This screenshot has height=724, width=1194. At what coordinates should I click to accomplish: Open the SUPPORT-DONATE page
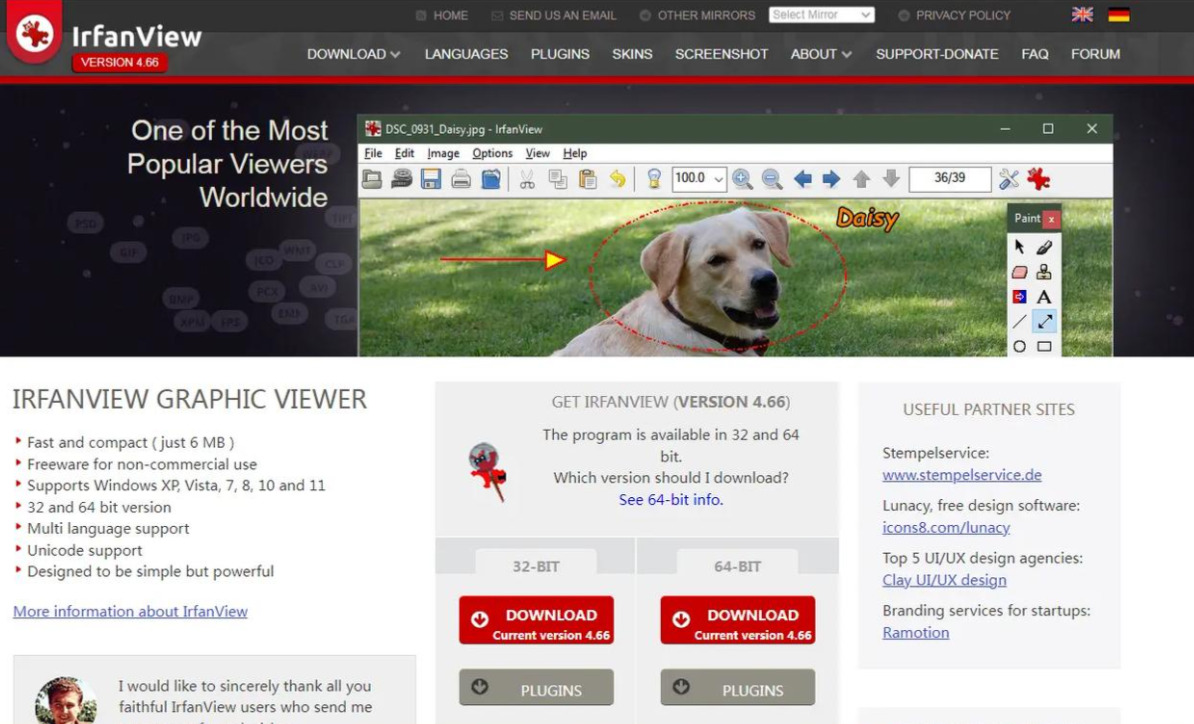point(937,54)
